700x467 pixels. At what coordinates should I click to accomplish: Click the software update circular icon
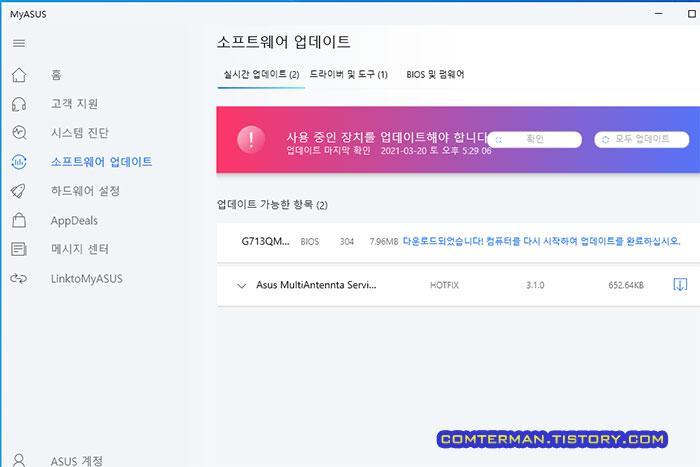19,162
